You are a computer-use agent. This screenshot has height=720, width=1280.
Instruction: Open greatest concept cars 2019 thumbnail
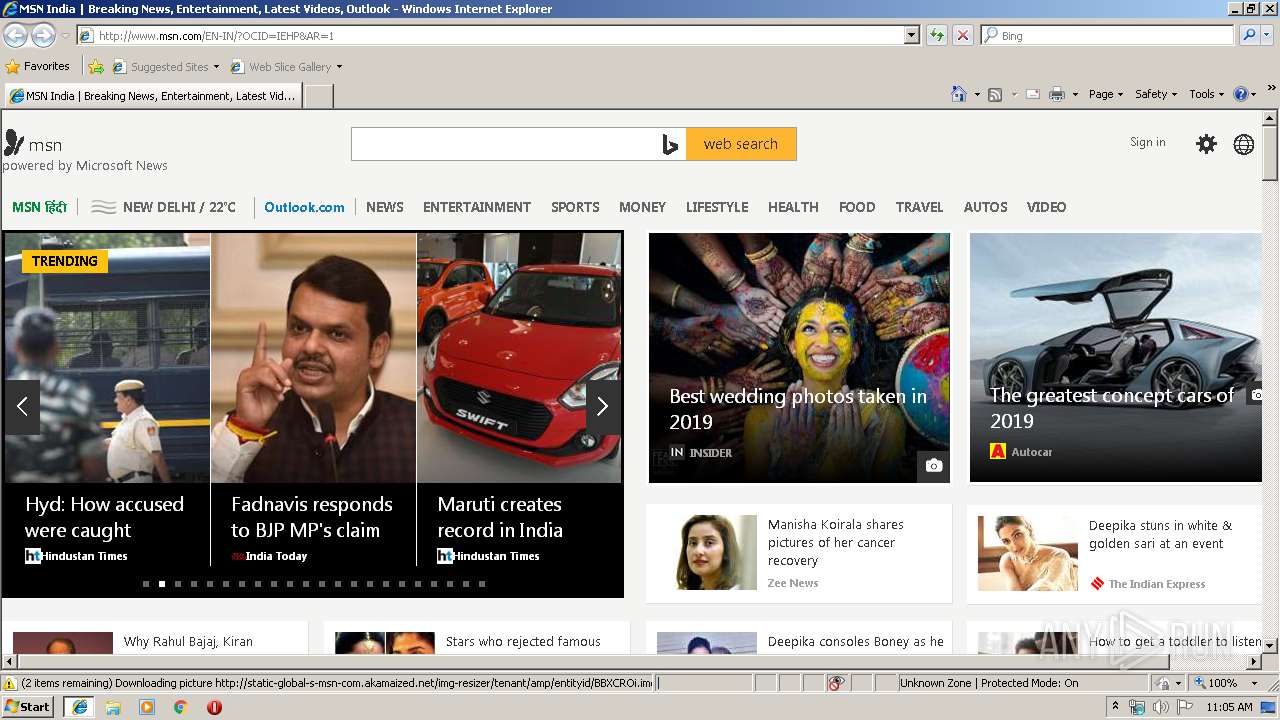tap(1116, 358)
